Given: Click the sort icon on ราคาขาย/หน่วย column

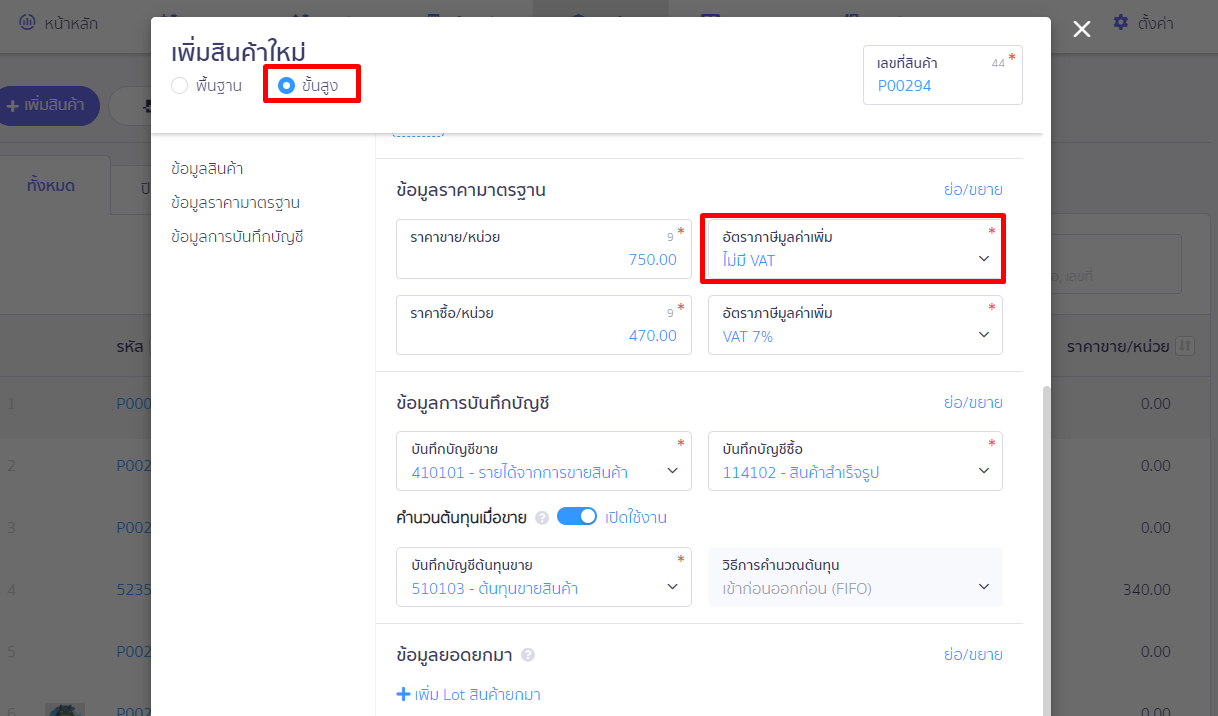Looking at the screenshot, I should pyautogui.click(x=1185, y=346).
